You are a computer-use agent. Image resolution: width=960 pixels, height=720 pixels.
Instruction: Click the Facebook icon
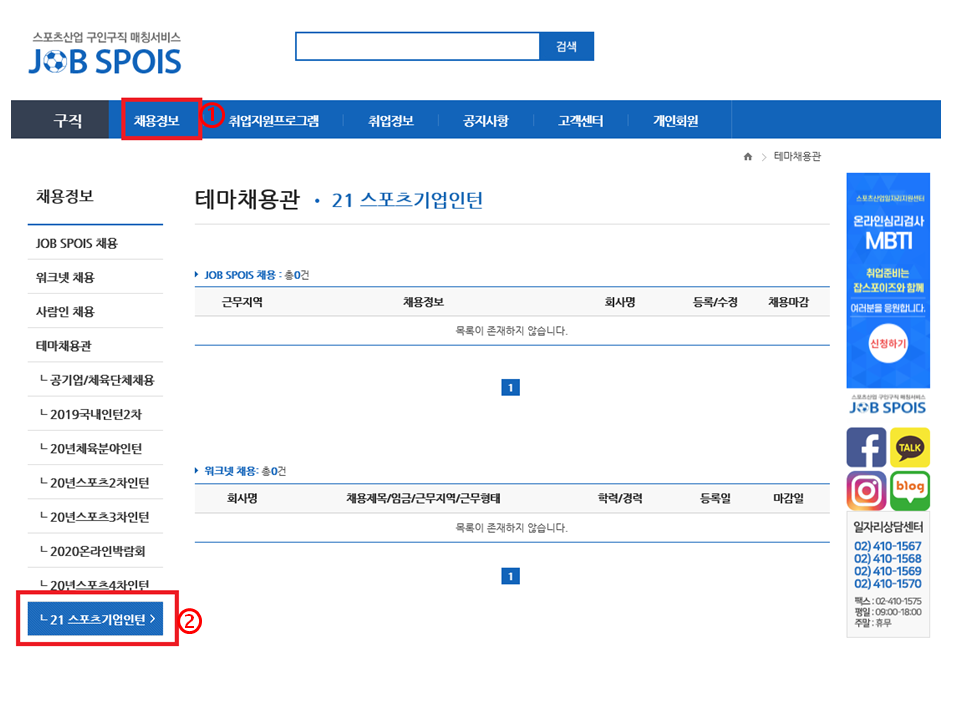click(x=866, y=447)
